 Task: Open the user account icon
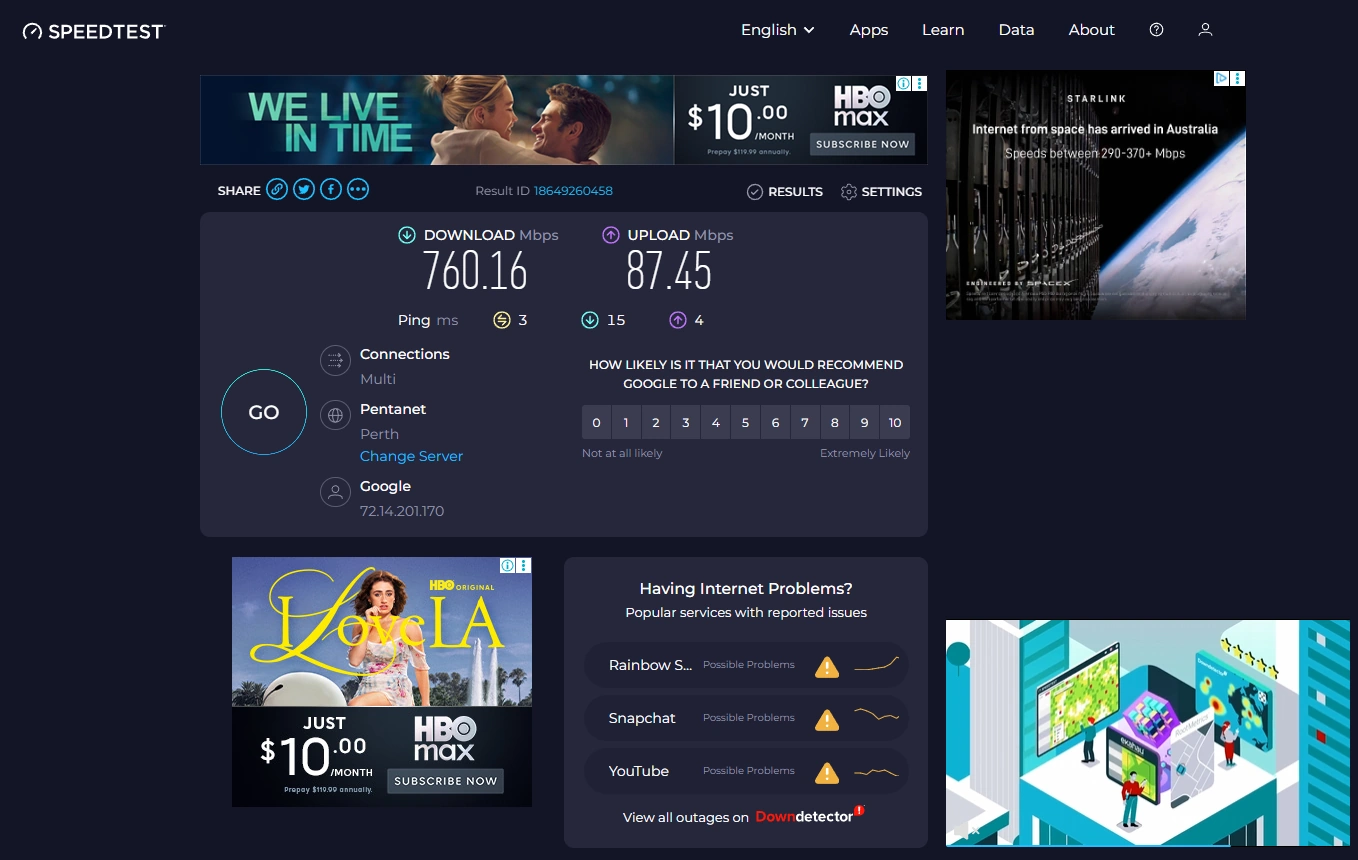point(1205,30)
